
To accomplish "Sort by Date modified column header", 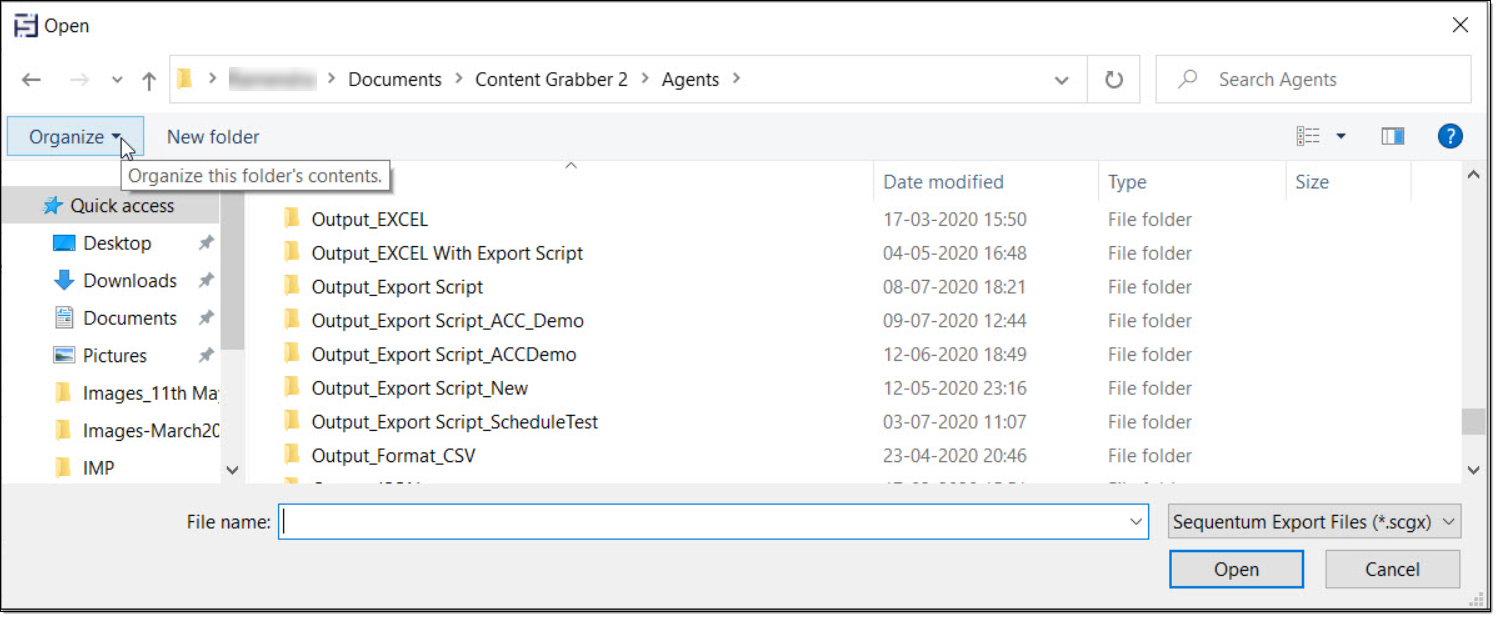I will click(x=943, y=182).
